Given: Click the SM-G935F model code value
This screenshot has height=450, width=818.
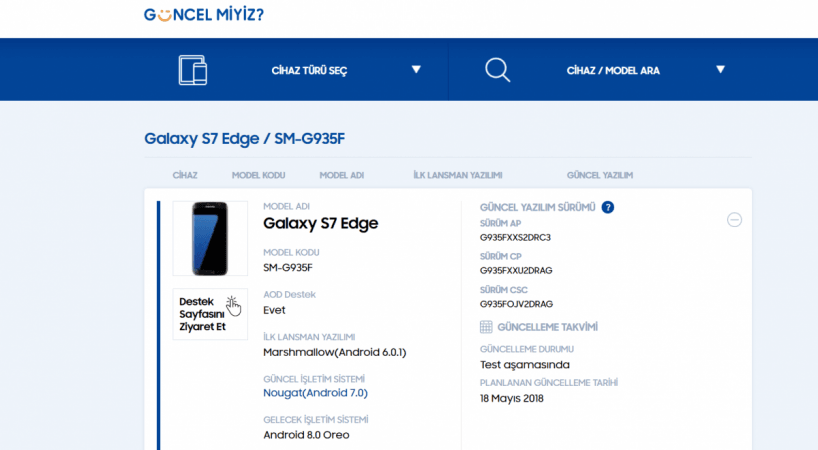Looking at the screenshot, I should [287, 267].
